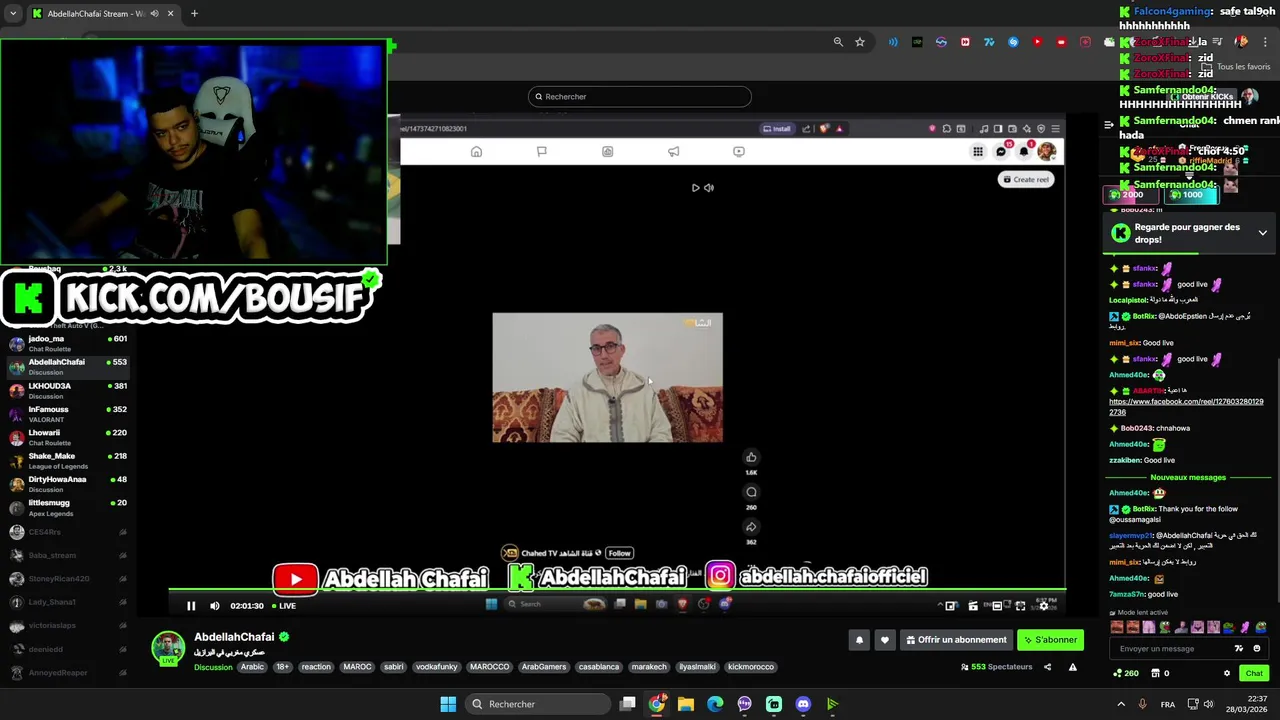
Task: Click Create reel button
Action: point(1026,180)
